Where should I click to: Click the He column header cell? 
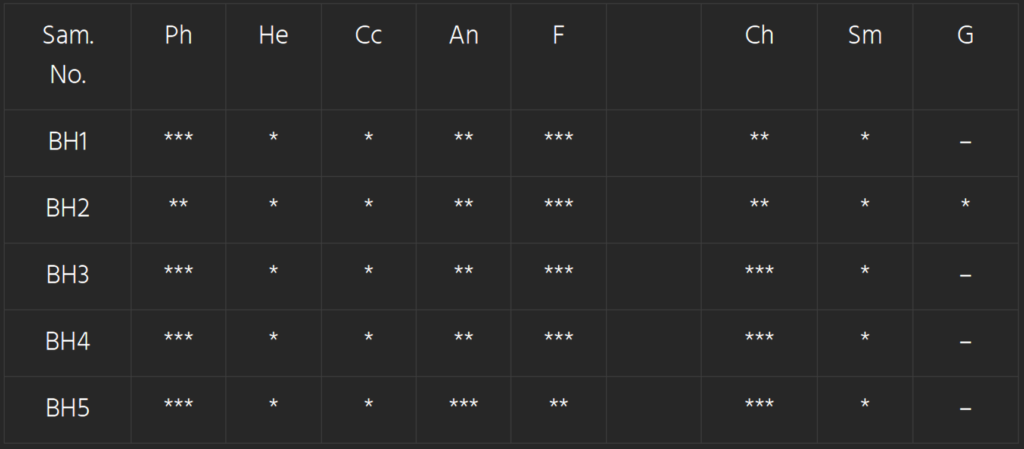(x=273, y=35)
